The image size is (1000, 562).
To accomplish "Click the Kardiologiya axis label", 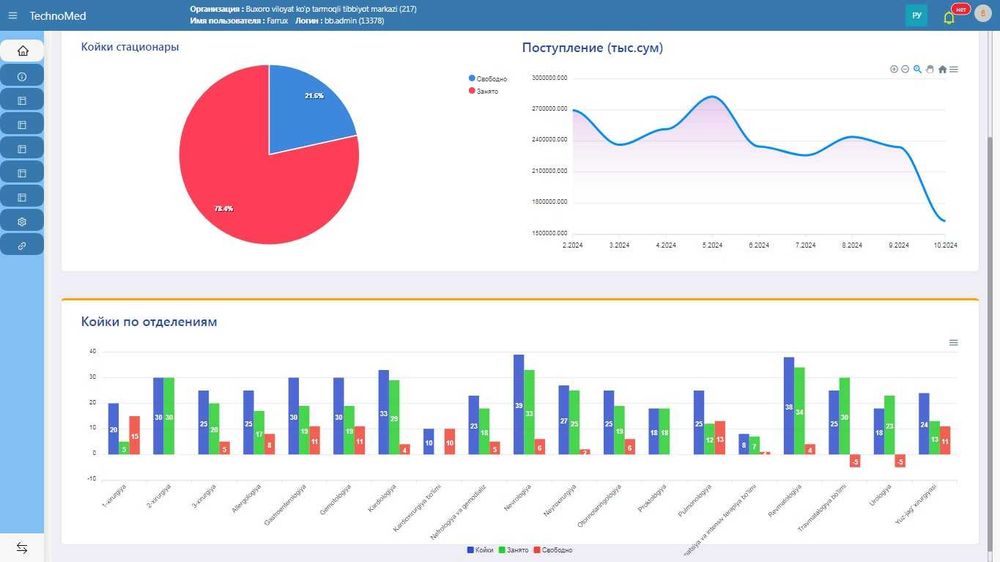I will (x=382, y=498).
